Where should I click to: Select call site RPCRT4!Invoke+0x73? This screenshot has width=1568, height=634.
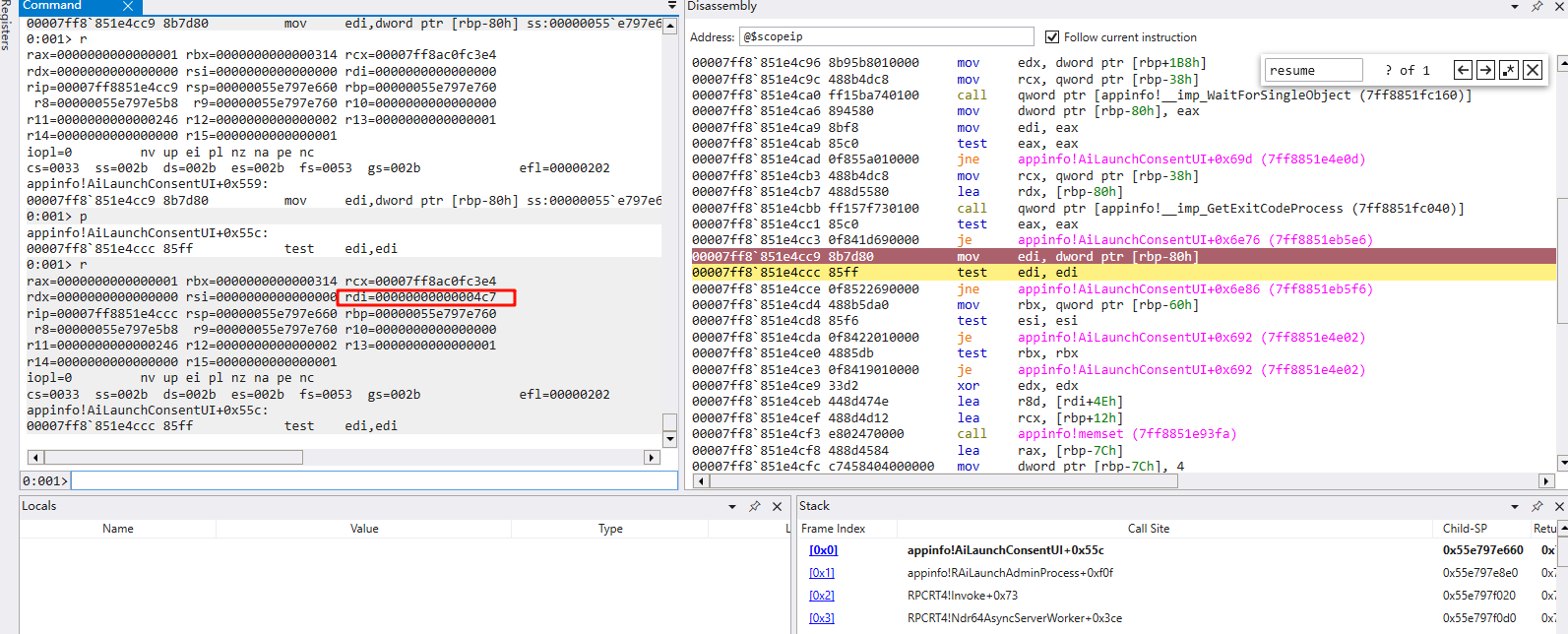[963, 596]
